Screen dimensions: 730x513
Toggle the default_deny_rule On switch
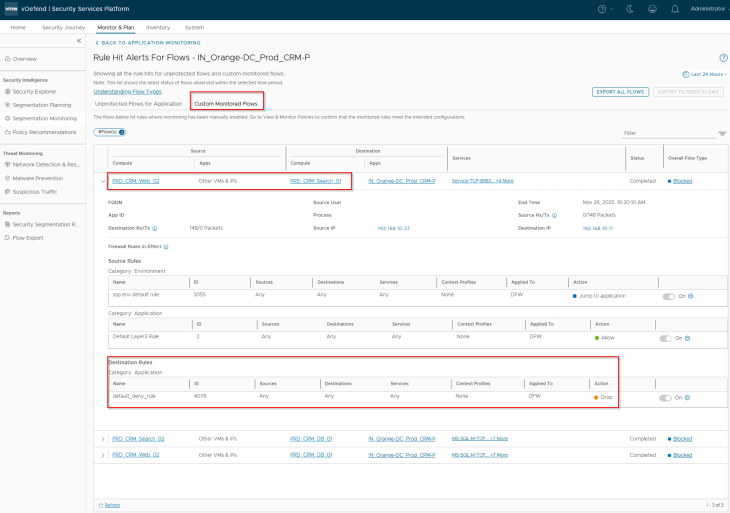[x=668, y=397]
